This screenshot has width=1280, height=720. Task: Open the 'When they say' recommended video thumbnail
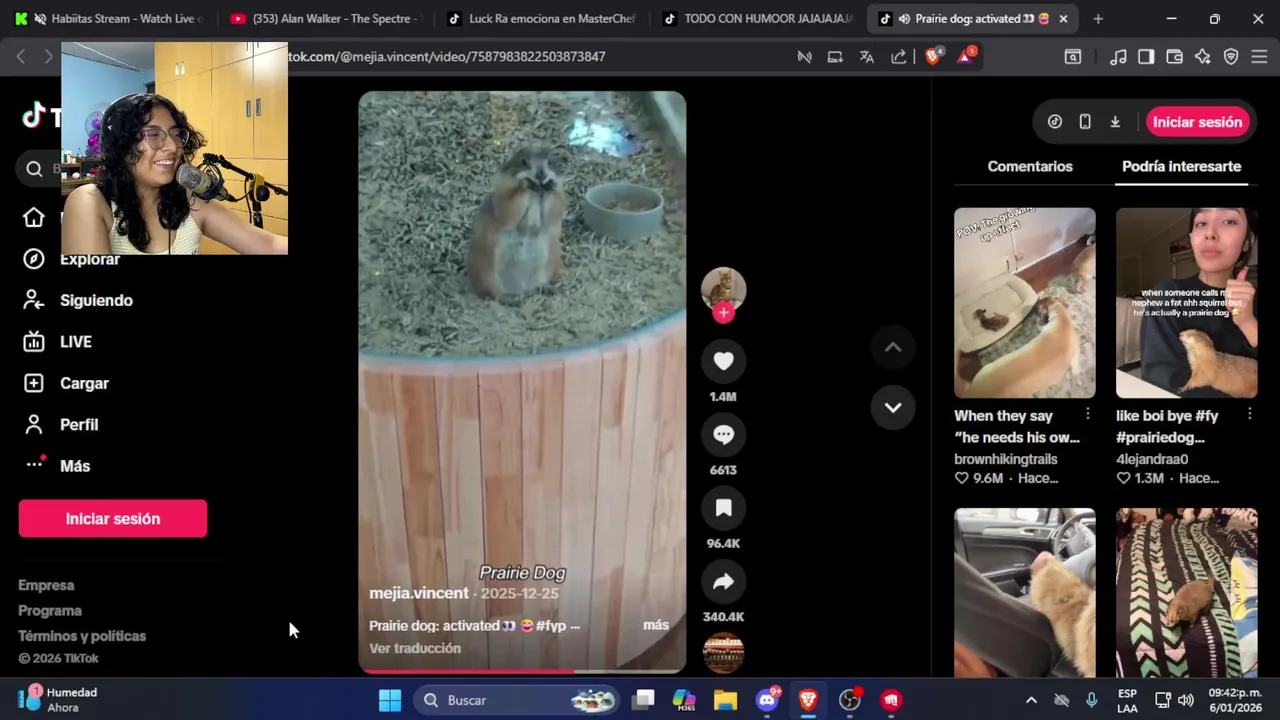point(1024,303)
